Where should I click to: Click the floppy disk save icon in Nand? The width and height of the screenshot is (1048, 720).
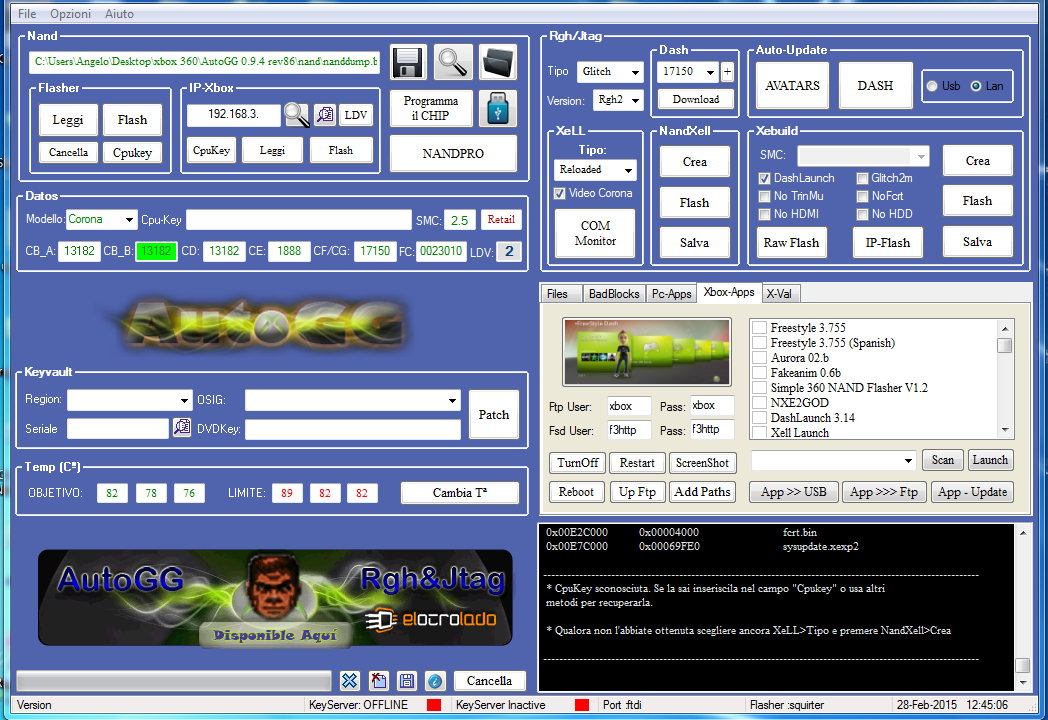coord(408,62)
